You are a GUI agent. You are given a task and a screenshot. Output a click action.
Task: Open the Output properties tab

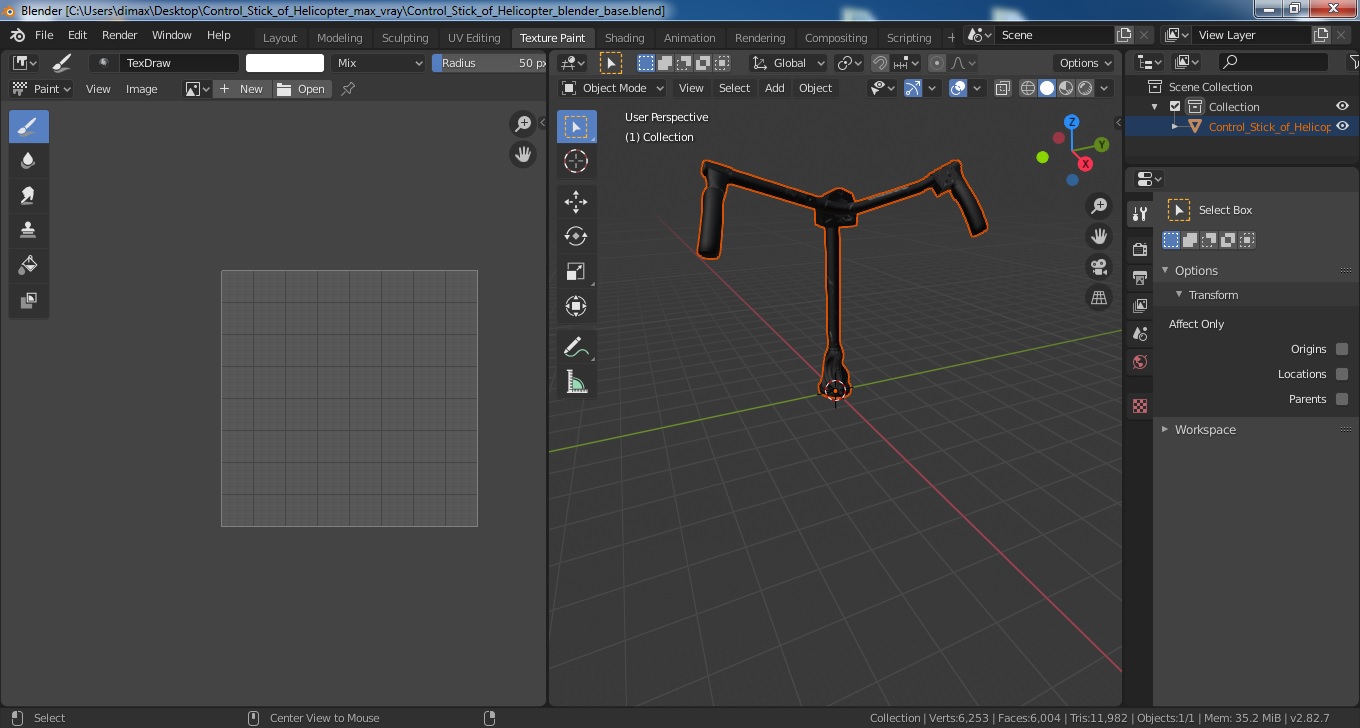(1139, 277)
